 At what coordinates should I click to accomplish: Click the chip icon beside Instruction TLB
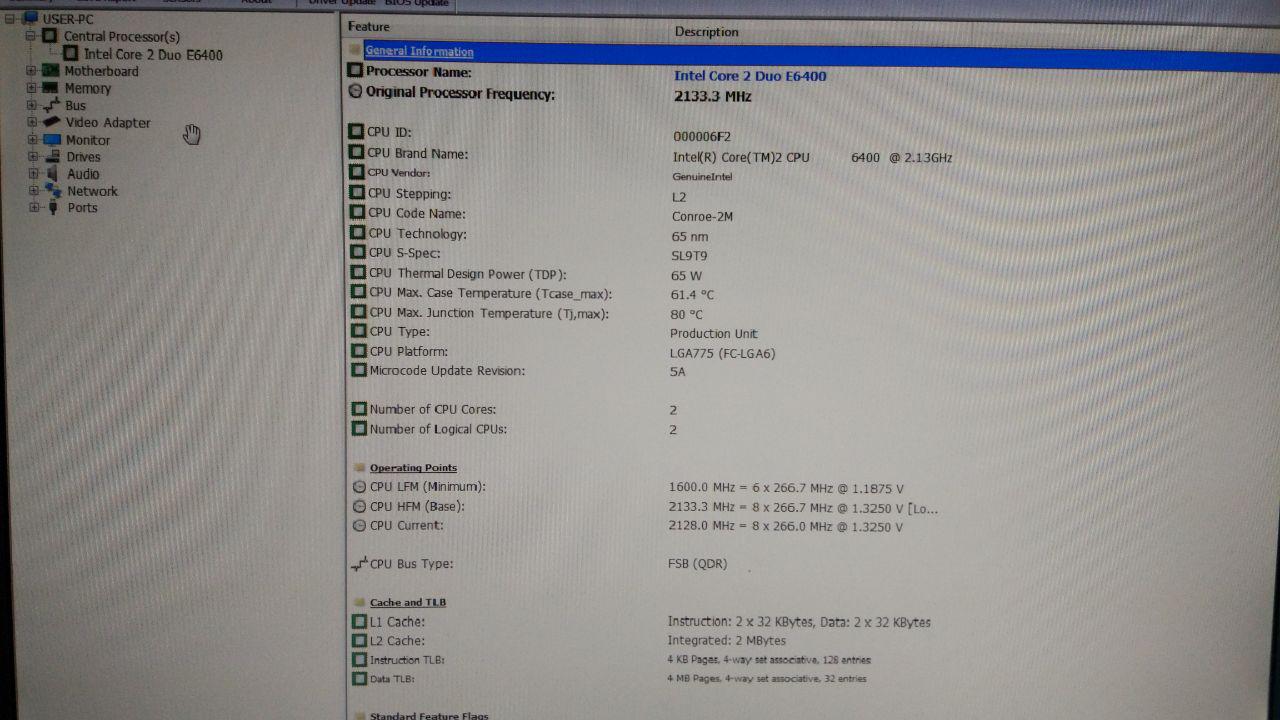[360, 660]
